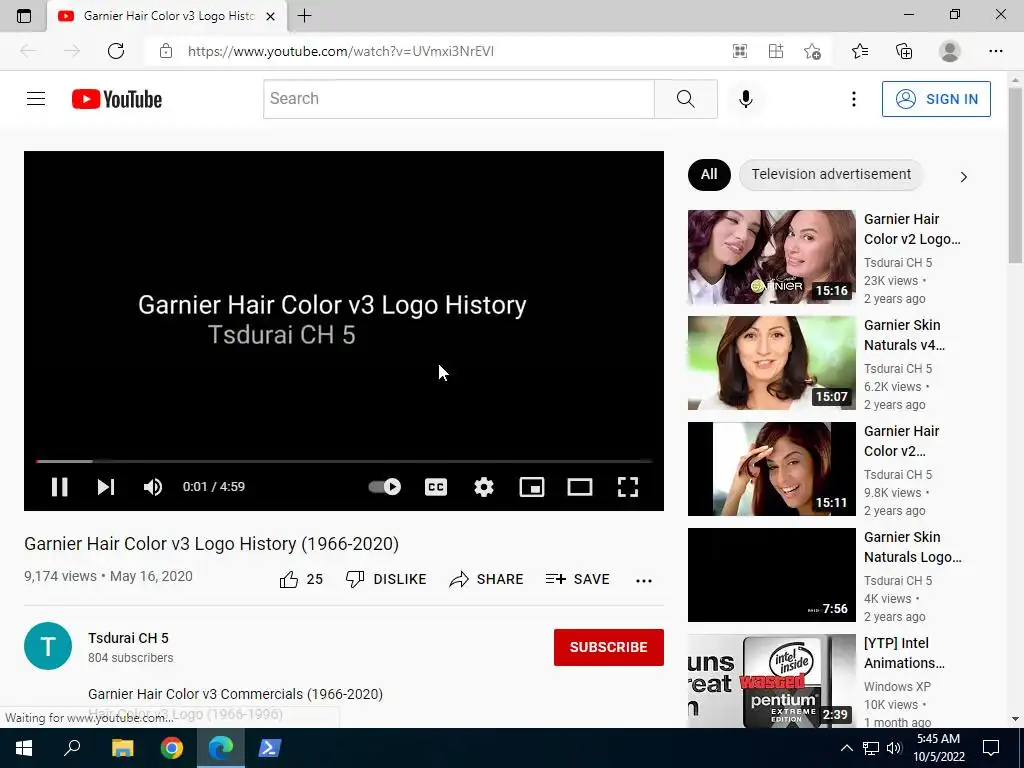
Task: Toggle the autoplay switch
Action: point(385,487)
